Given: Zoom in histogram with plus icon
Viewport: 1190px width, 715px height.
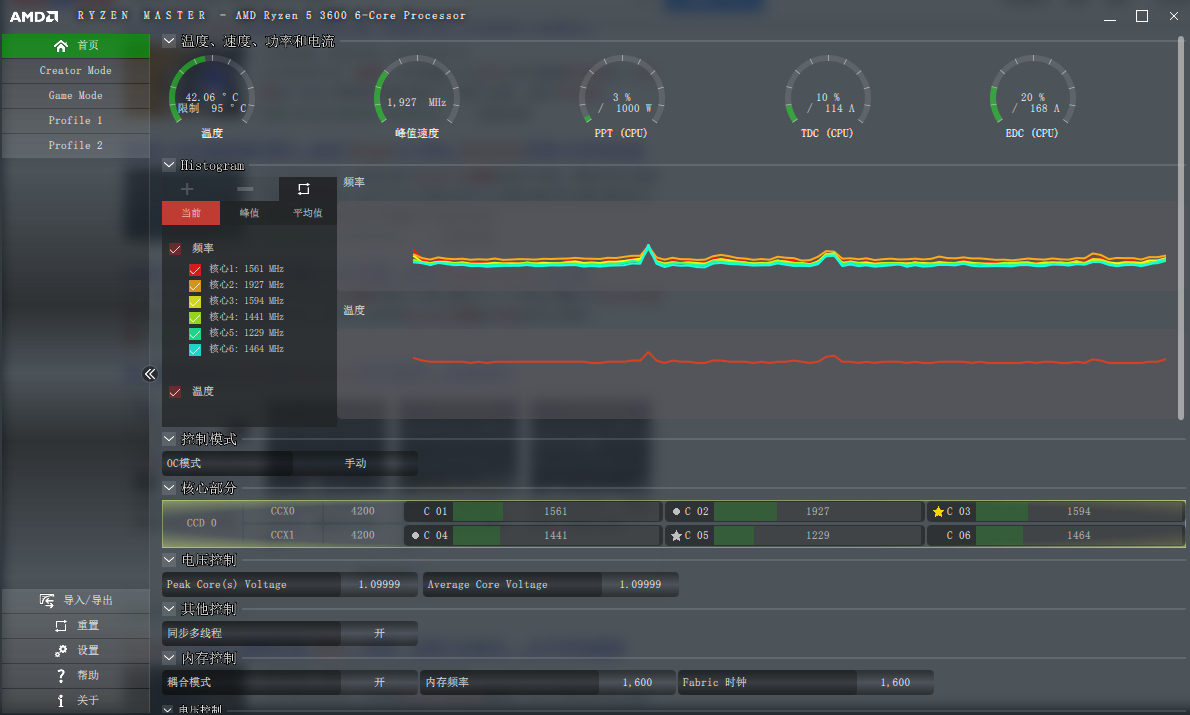Looking at the screenshot, I should click(187, 189).
